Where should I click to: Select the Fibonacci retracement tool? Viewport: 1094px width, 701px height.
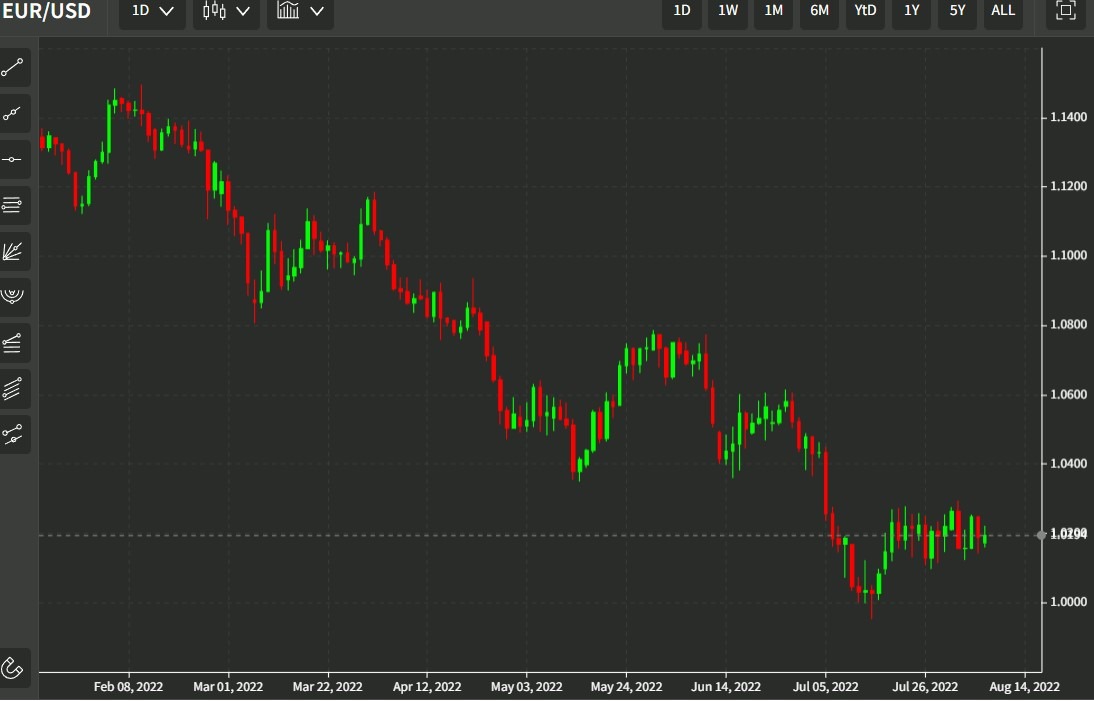13,342
